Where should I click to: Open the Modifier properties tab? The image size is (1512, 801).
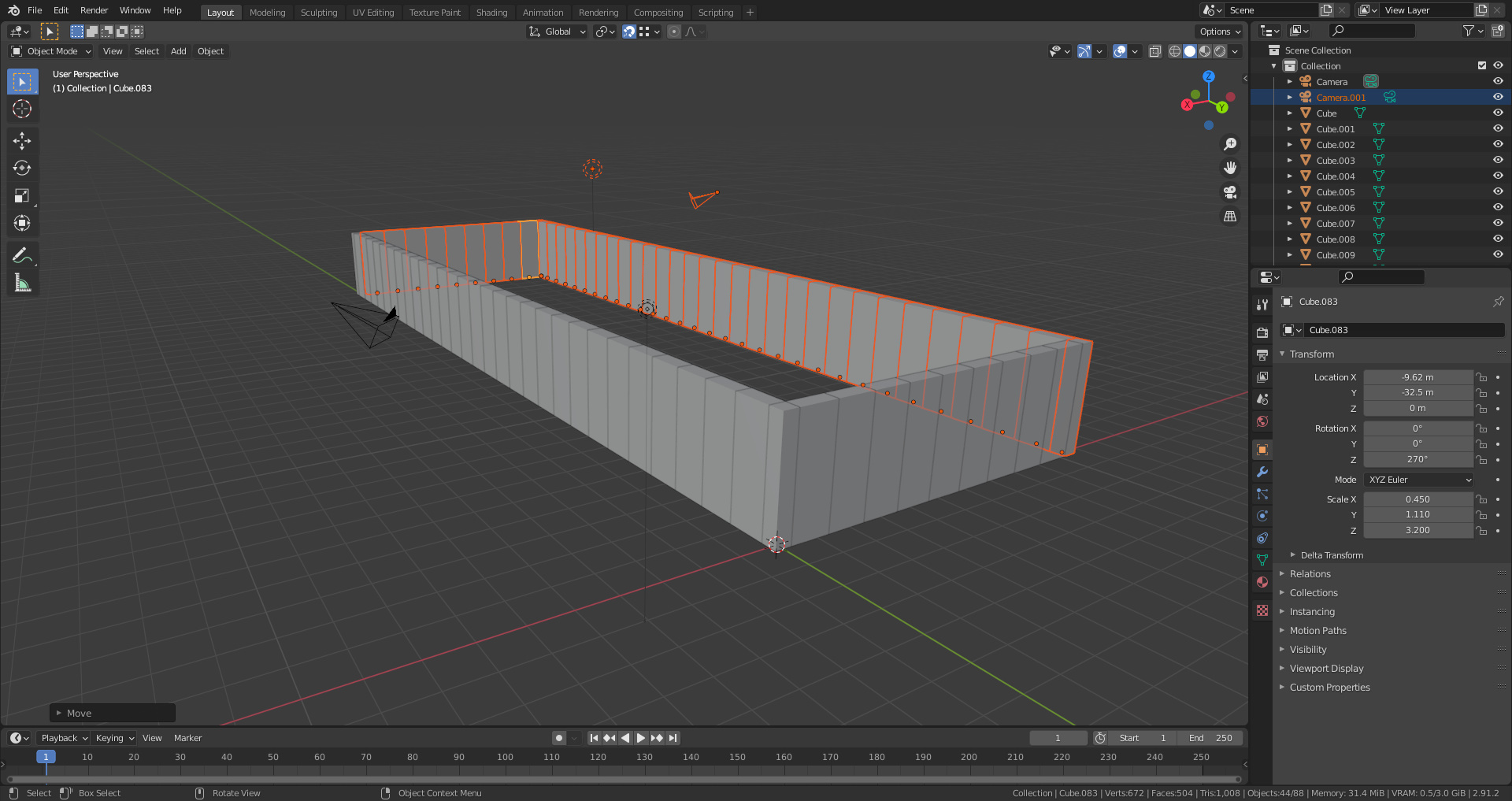tap(1262, 472)
